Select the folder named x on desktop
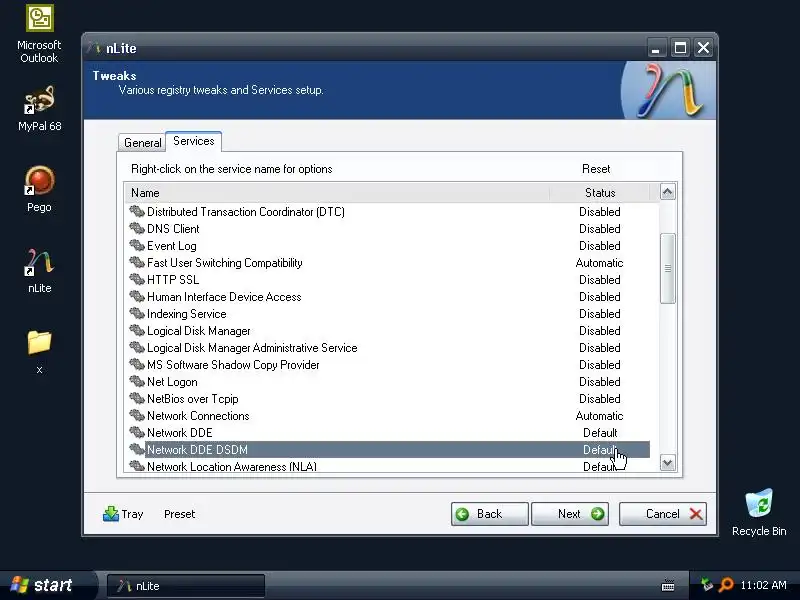This screenshot has width=800, height=600. coord(39,352)
